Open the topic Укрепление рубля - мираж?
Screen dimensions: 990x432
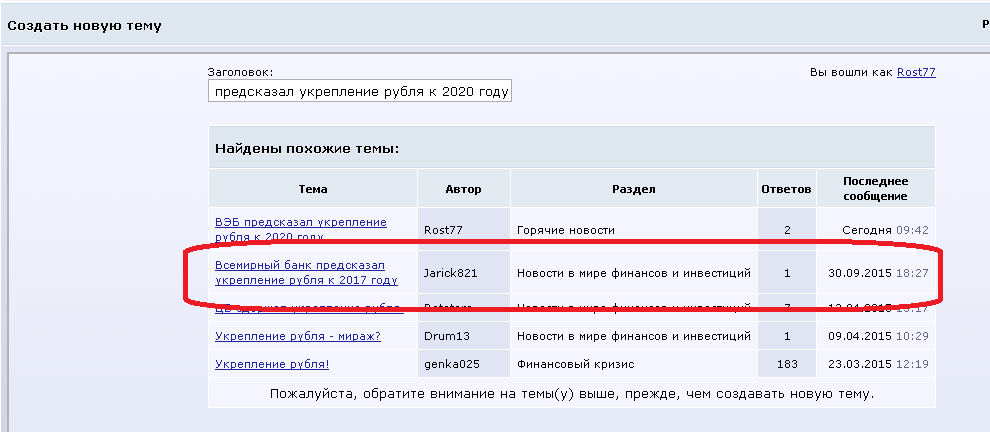(x=297, y=336)
